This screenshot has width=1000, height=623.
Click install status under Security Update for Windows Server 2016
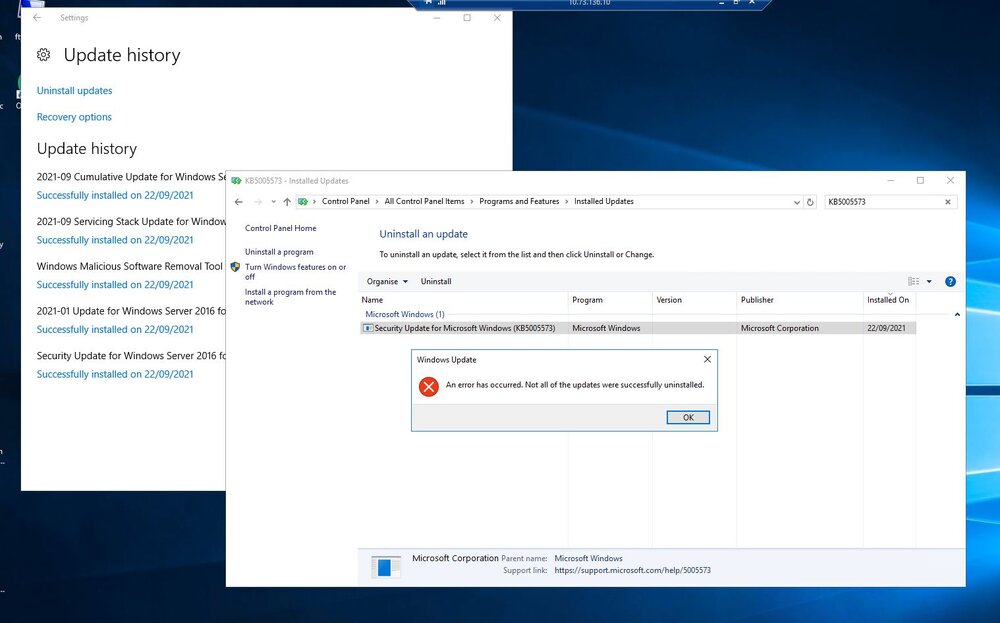pos(115,374)
